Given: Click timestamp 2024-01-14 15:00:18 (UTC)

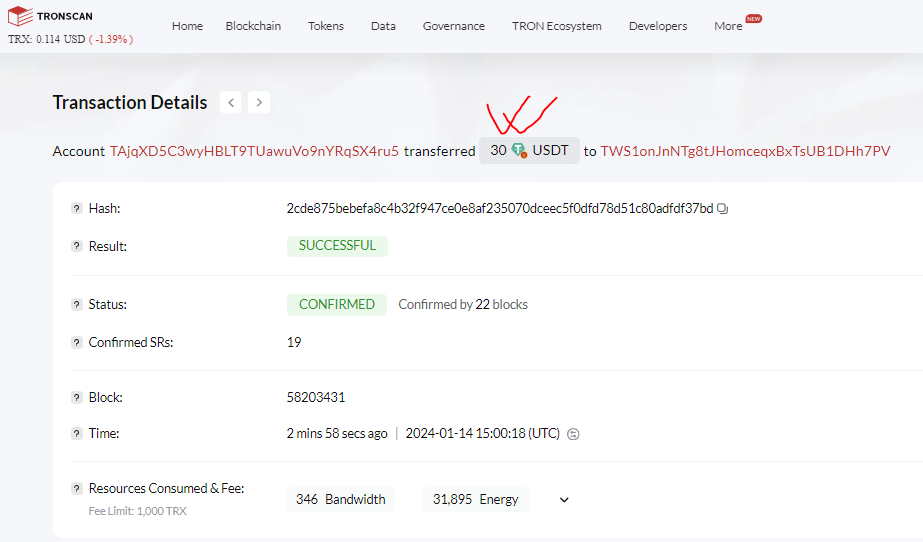Looking at the screenshot, I should [x=483, y=434].
